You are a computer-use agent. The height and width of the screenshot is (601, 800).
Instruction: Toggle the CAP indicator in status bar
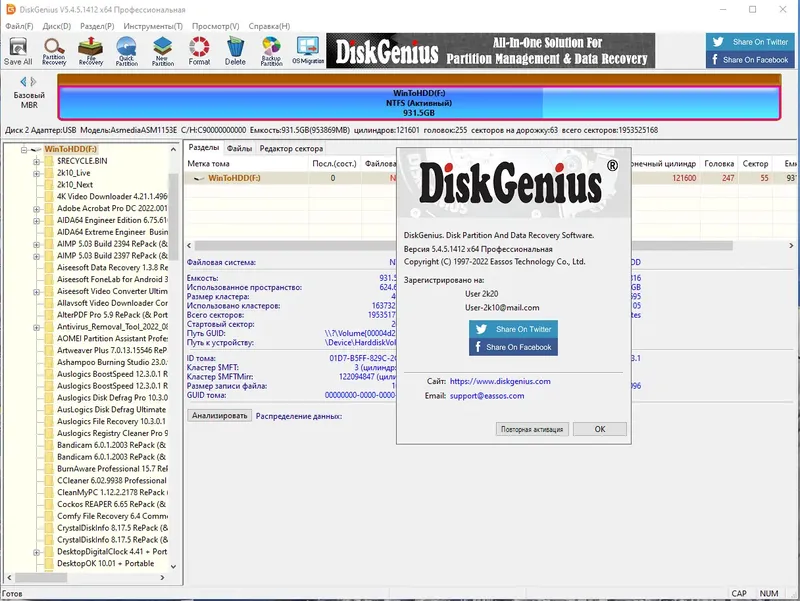(738, 592)
